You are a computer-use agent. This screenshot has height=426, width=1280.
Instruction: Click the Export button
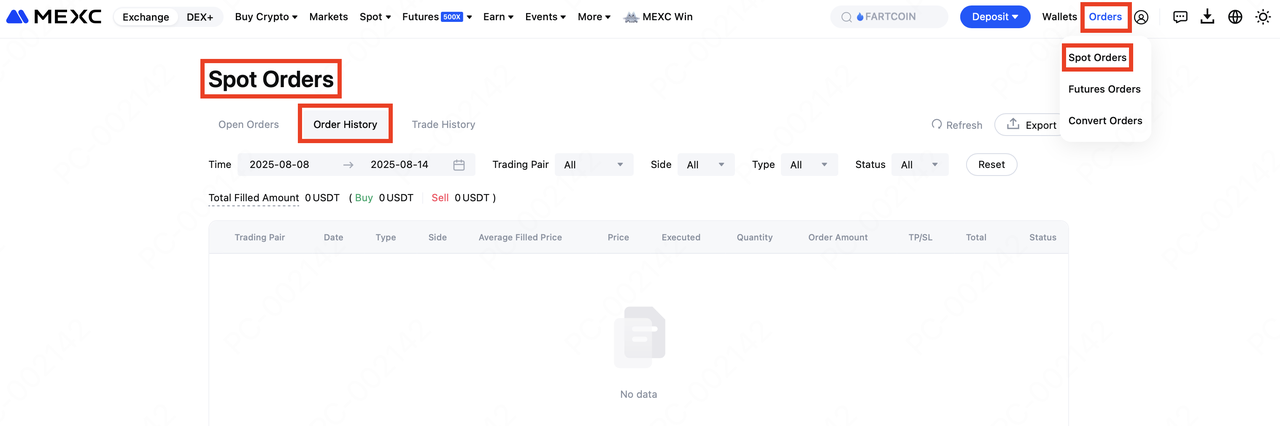tap(1030, 125)
